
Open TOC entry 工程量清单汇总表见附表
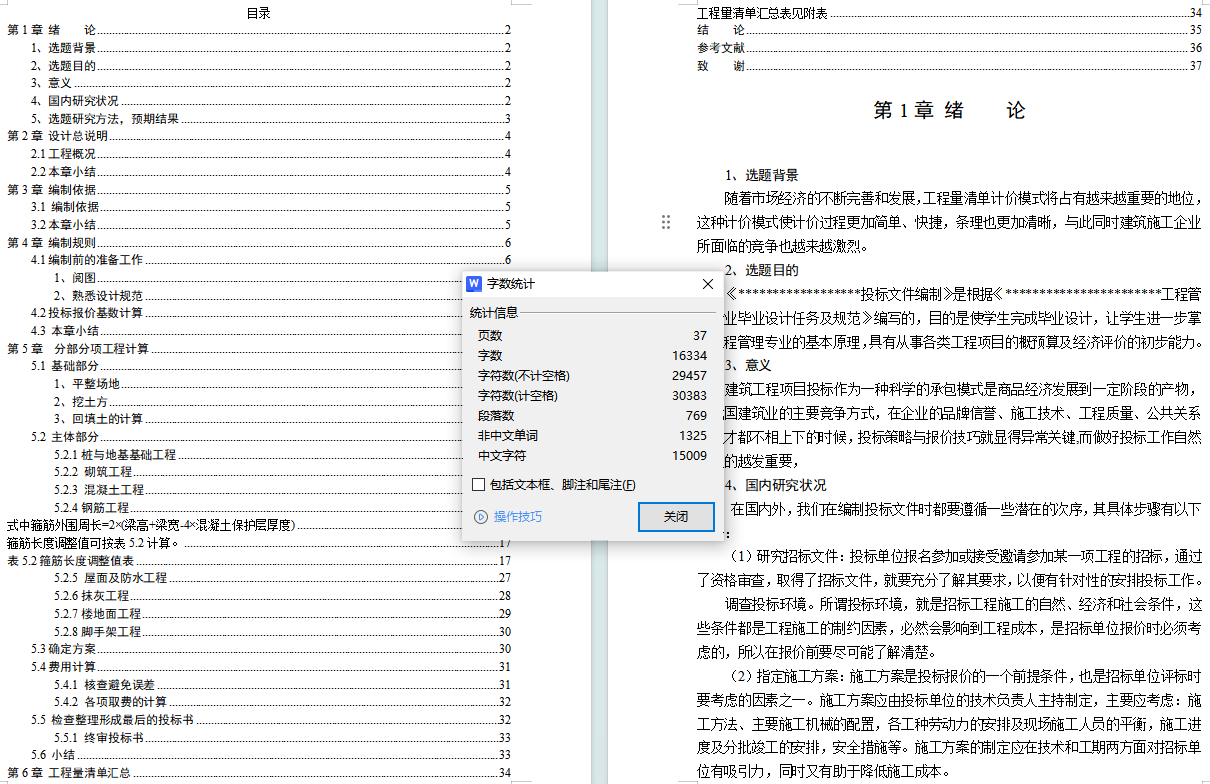(x=949, y=13)
